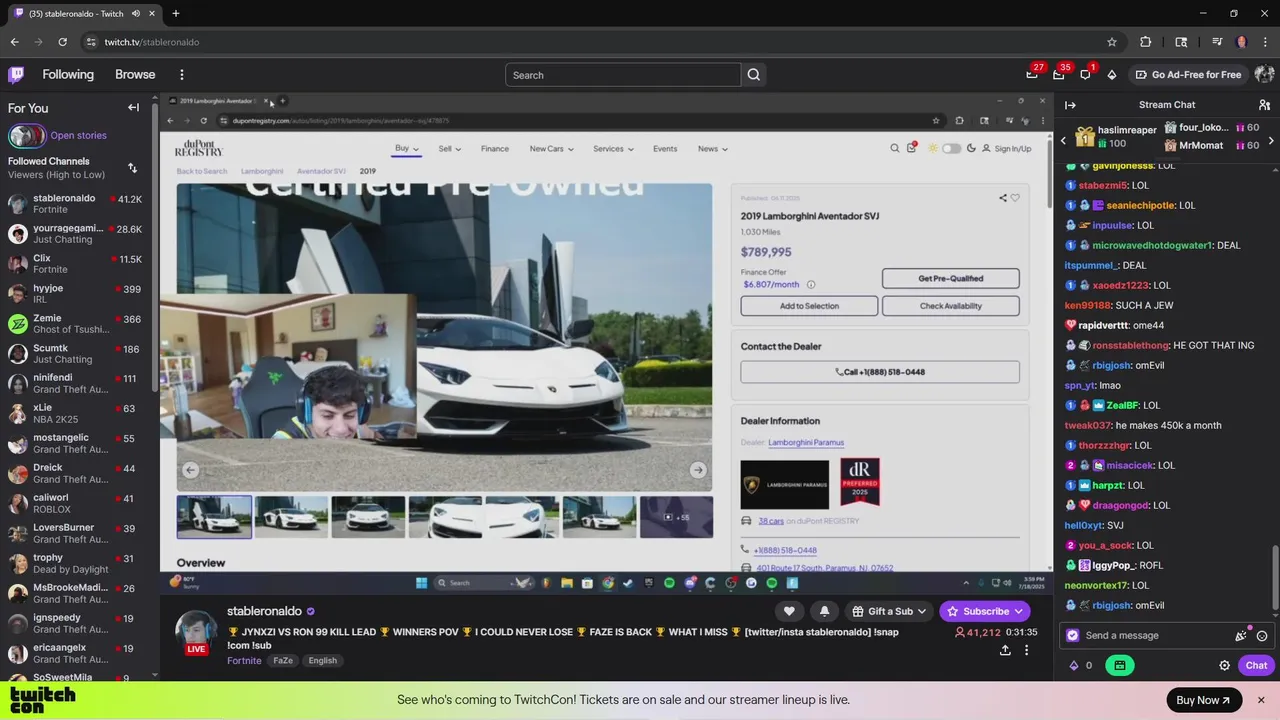The image size is (1280, 720).
Task: Open stream more options vertical dots
Action: coord(1026,650)
